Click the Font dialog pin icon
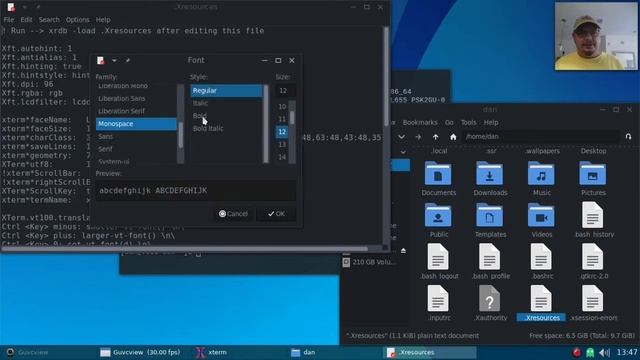640x360 pixels. click(x=128, y=60)
